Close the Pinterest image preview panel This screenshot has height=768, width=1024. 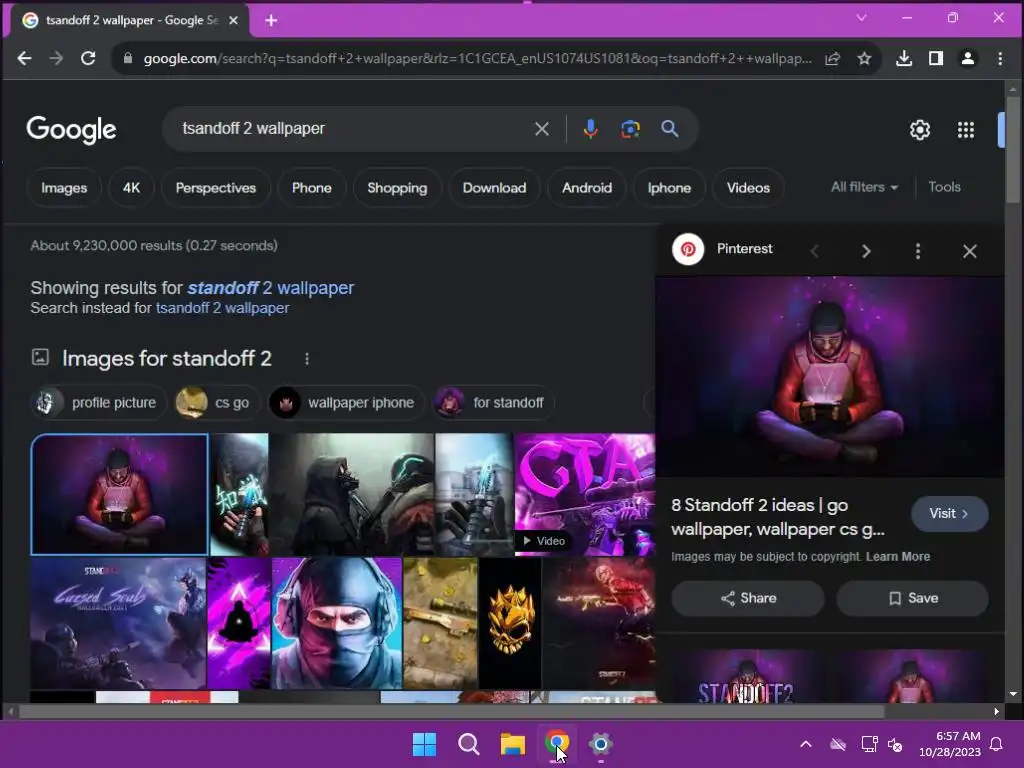[969, 251]
